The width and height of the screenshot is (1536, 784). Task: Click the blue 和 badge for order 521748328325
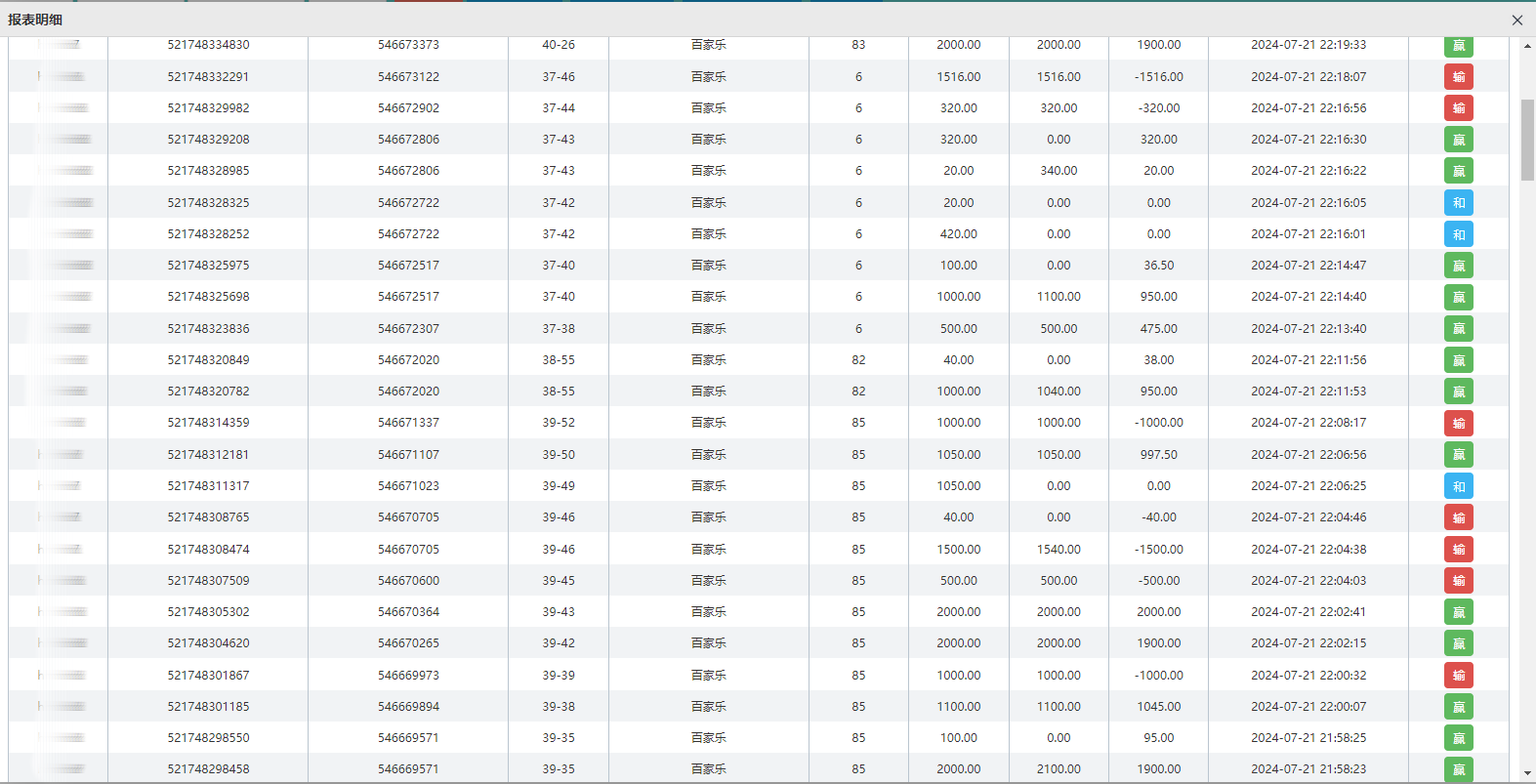1458,203
